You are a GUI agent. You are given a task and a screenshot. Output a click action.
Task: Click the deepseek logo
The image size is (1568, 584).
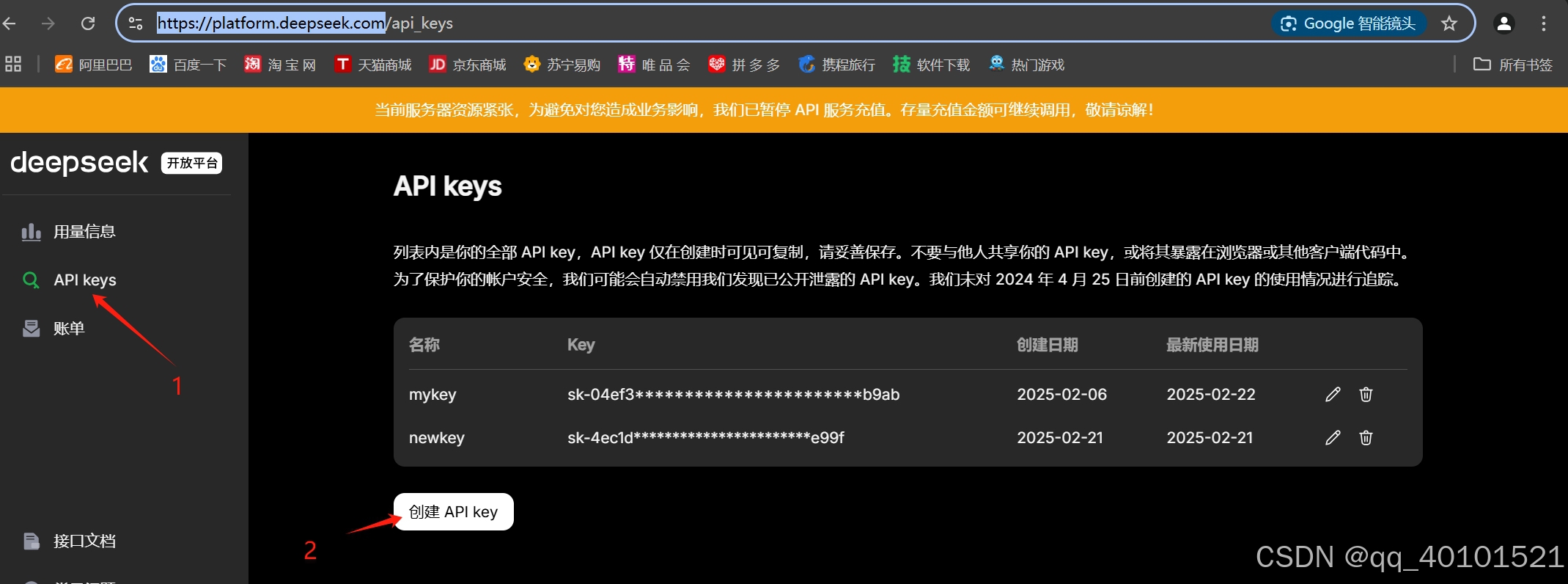pyautogui.click(x=79, y=163)
